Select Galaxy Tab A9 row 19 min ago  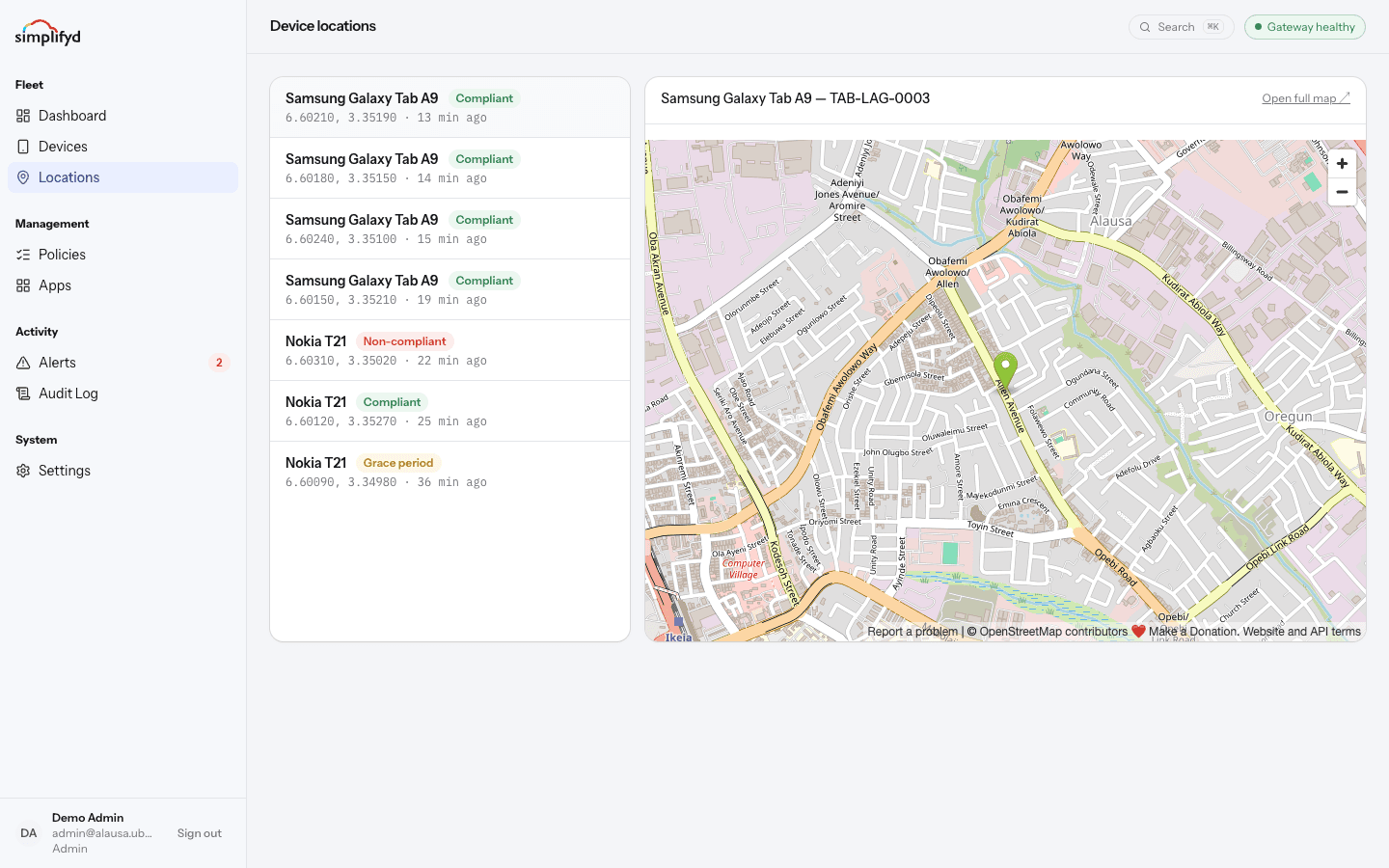(x=449, y=290)
